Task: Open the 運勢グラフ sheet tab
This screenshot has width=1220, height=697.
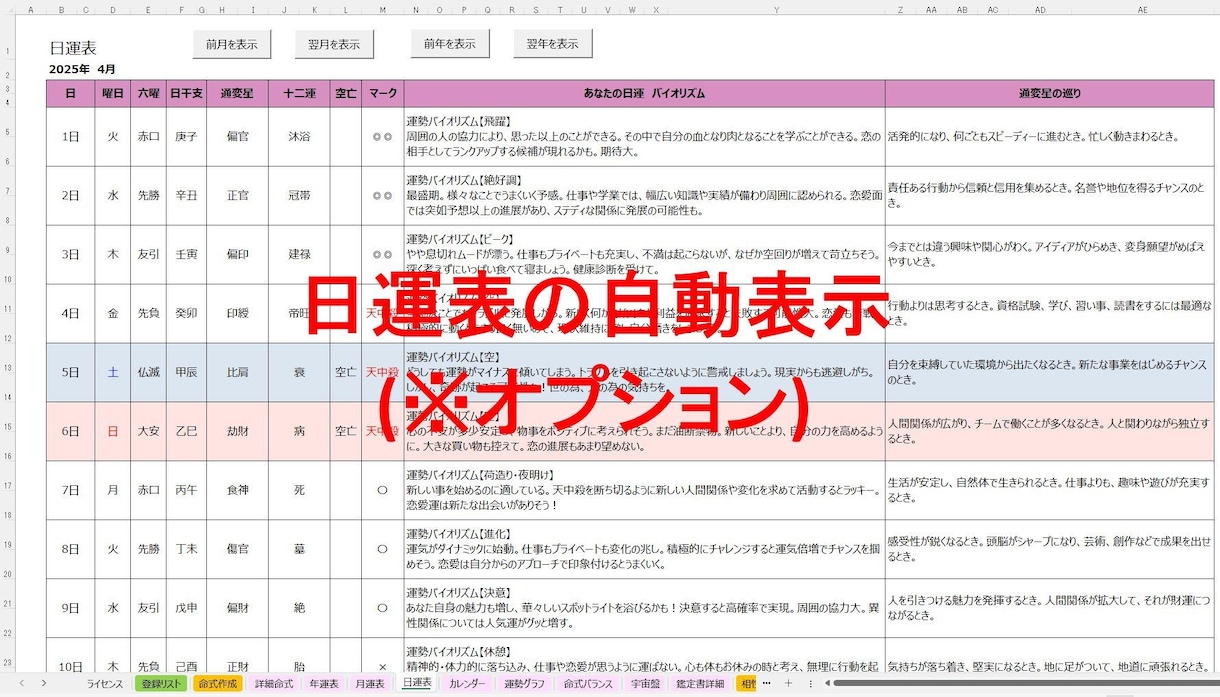Action: [x=525, y=684]
